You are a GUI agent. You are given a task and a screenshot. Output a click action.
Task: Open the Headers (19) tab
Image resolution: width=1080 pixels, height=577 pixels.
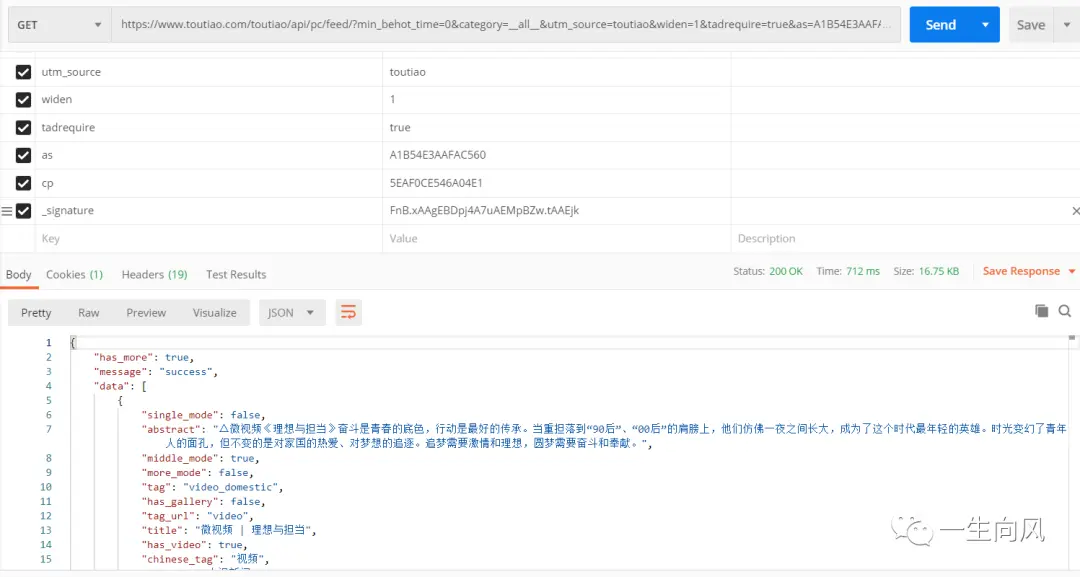point(154,274)
